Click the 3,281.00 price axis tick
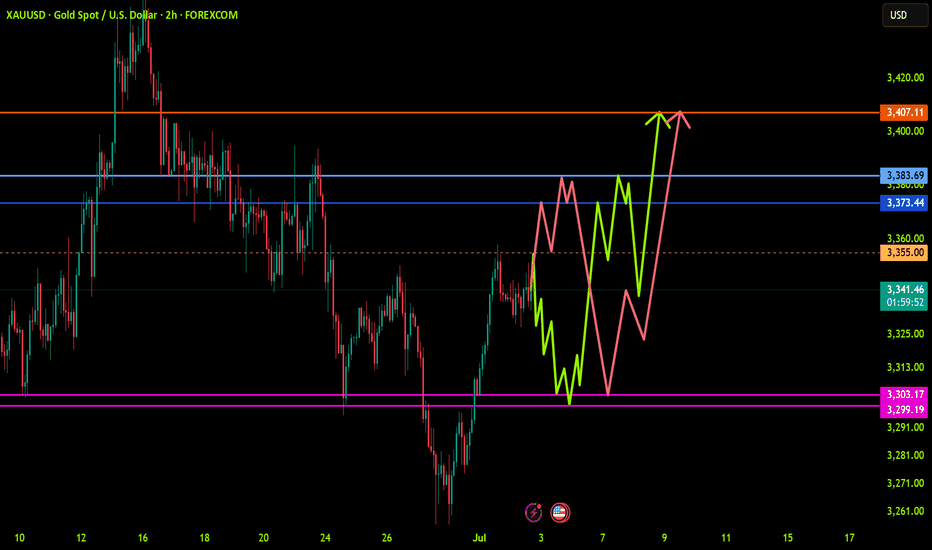This screenshot has width=932, height=550. (905, 455)
